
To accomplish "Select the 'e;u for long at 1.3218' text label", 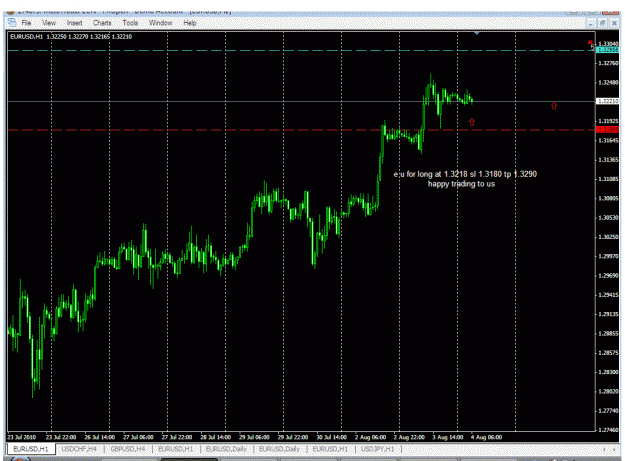I will [465, 174].
